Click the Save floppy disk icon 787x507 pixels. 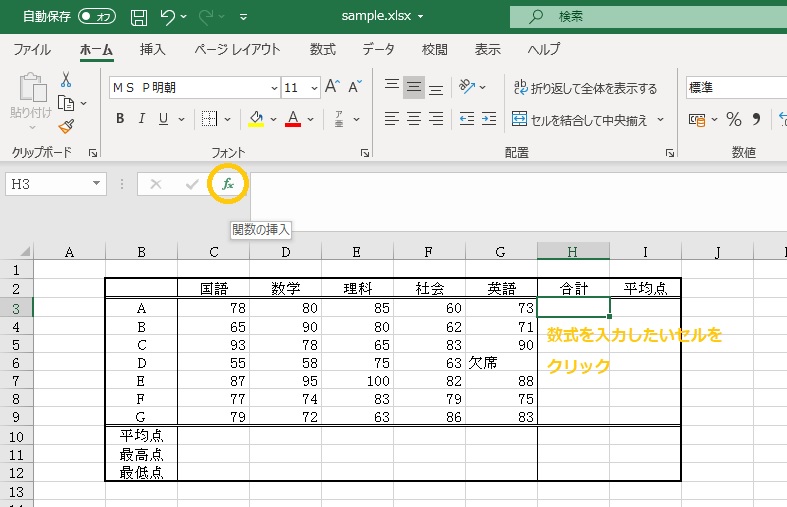(x=139, y=17)
